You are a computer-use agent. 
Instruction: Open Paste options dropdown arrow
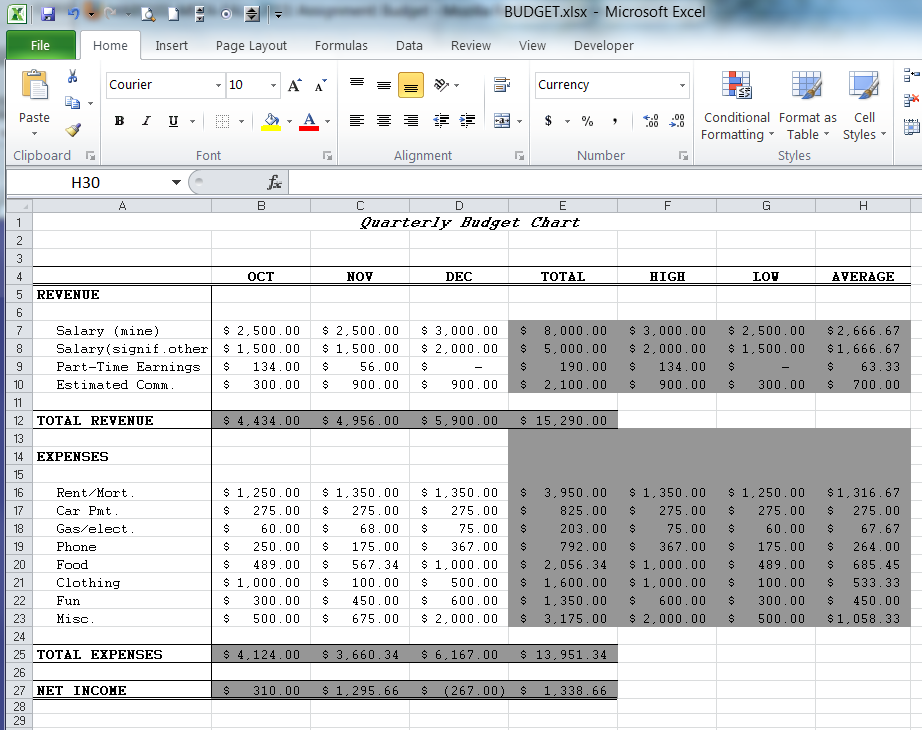(34, 133)
